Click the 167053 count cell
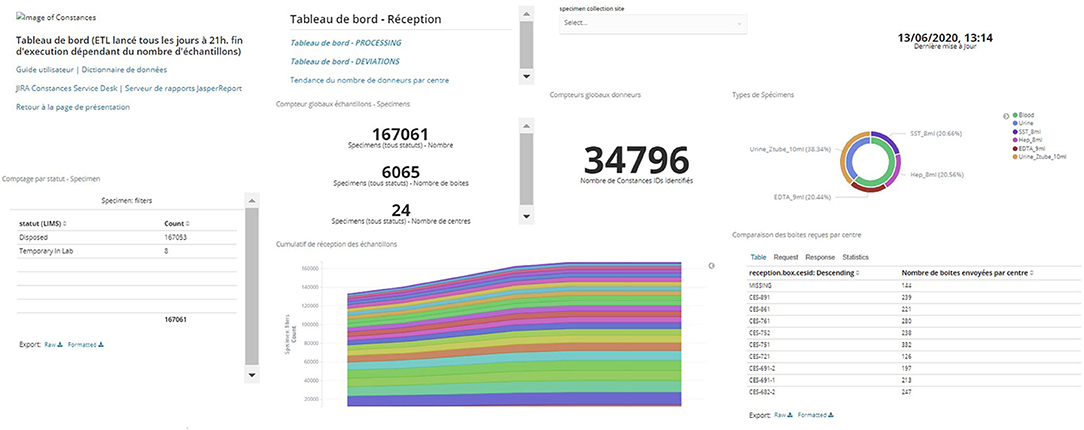The height and width of the screenshot is (430, 1084). 175,238
